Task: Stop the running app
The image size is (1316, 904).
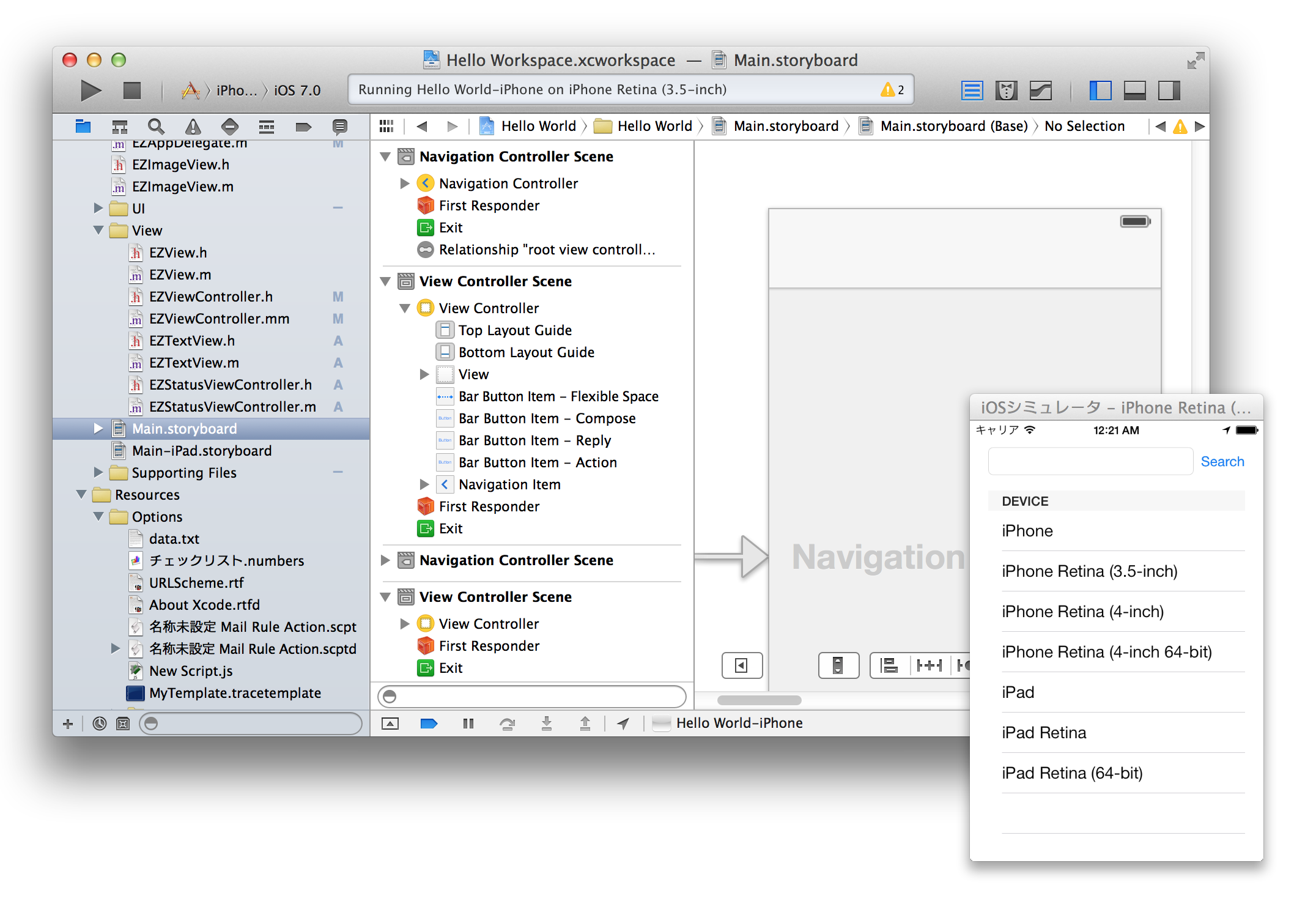Action: coord(131,91)
